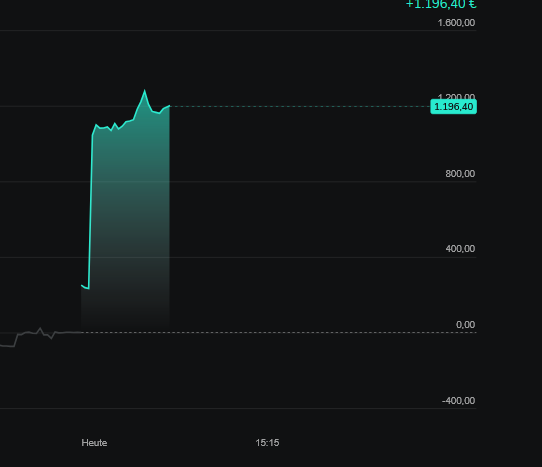This screenshot has width=542, height=467.
Task: Select the 15:15 time axis label
Action: 267,443
